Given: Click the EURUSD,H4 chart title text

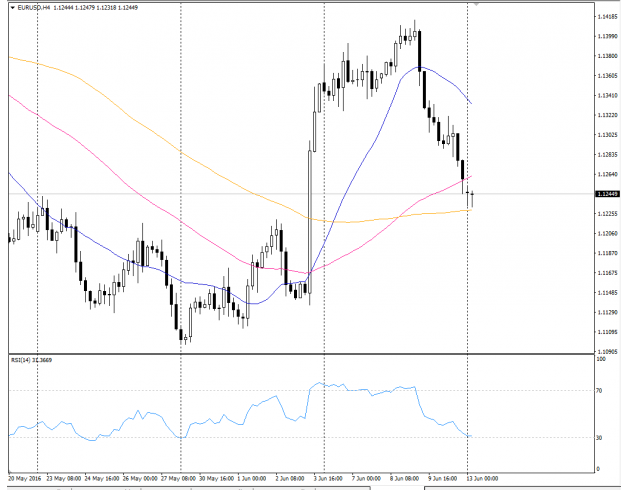Looking at the screenshot, I should point(32,9).
